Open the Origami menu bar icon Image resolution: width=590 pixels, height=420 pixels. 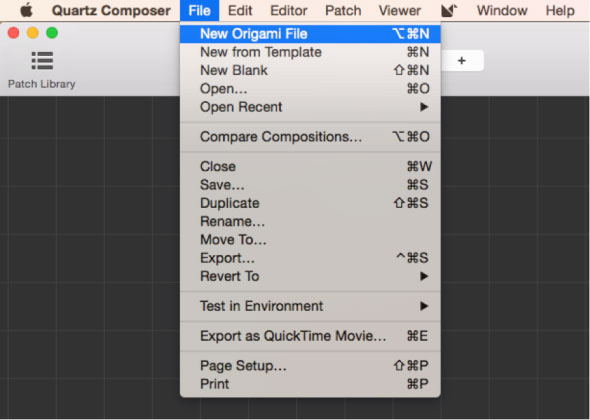(x=449, y=11)
